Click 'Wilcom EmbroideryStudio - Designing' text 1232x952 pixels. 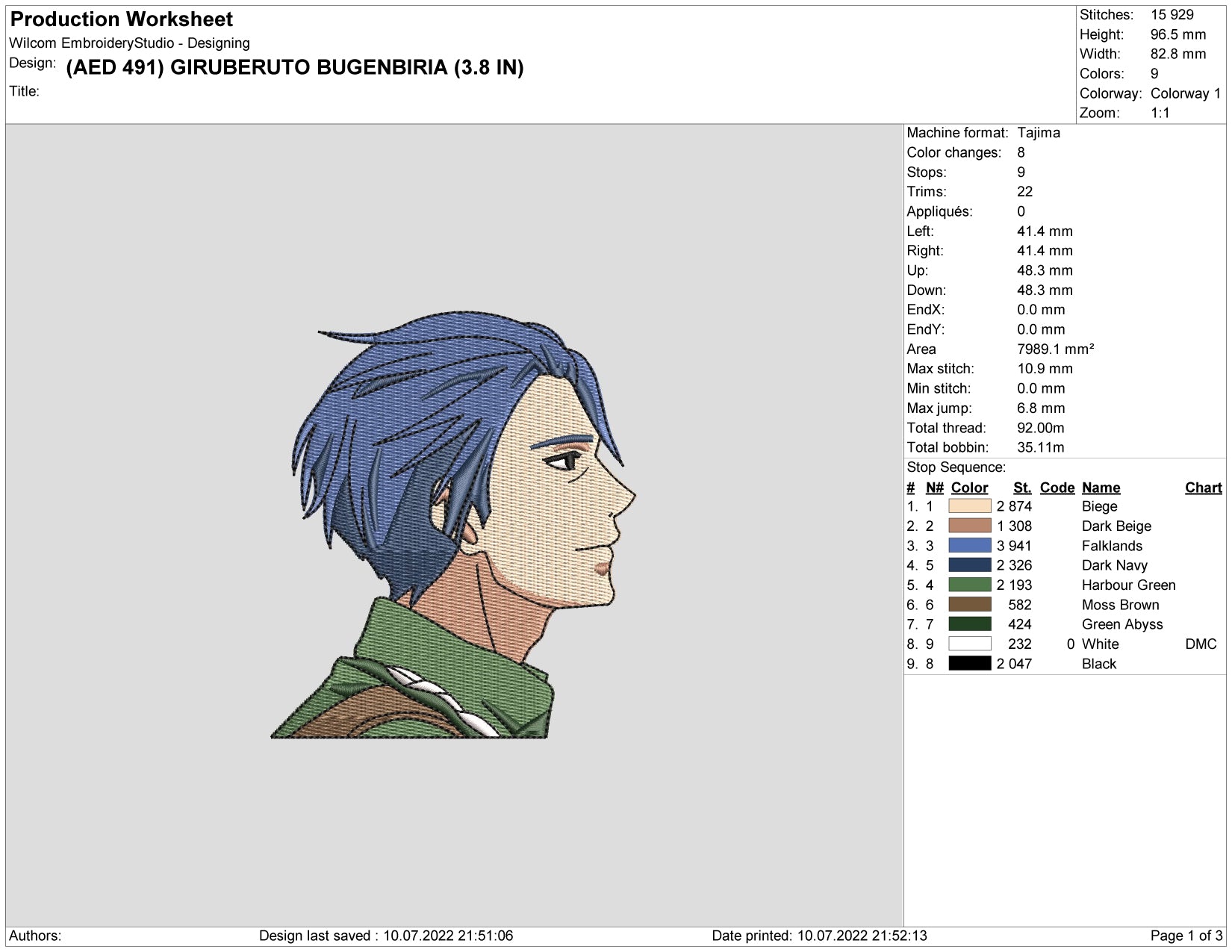[129, 43]
